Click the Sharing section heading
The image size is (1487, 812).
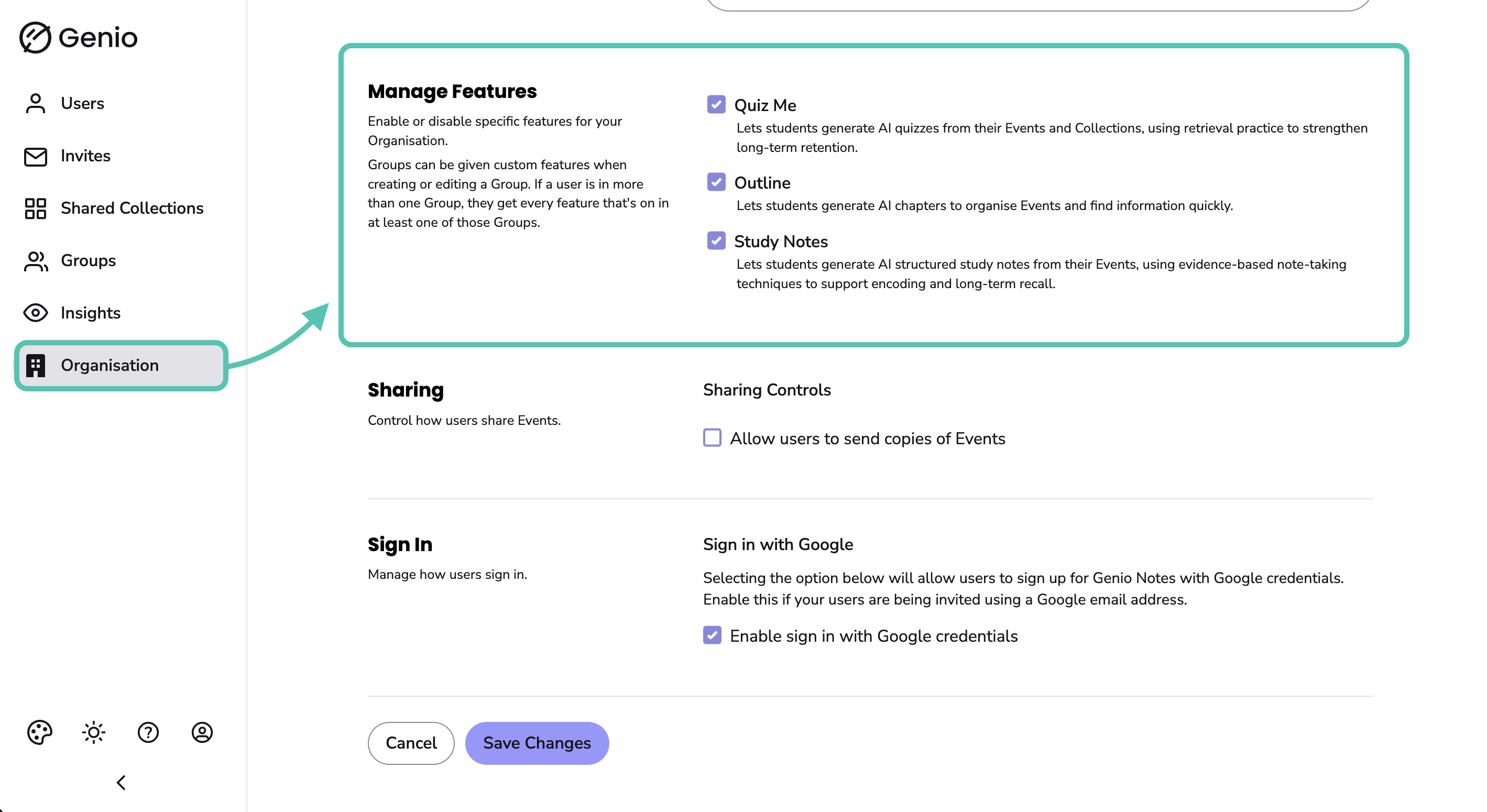406,390
